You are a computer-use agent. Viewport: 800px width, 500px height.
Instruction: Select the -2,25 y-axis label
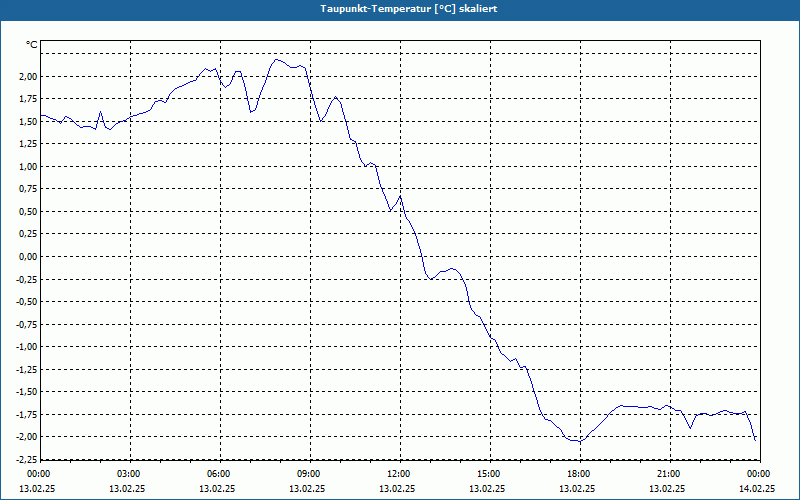(x=28, y=459)
